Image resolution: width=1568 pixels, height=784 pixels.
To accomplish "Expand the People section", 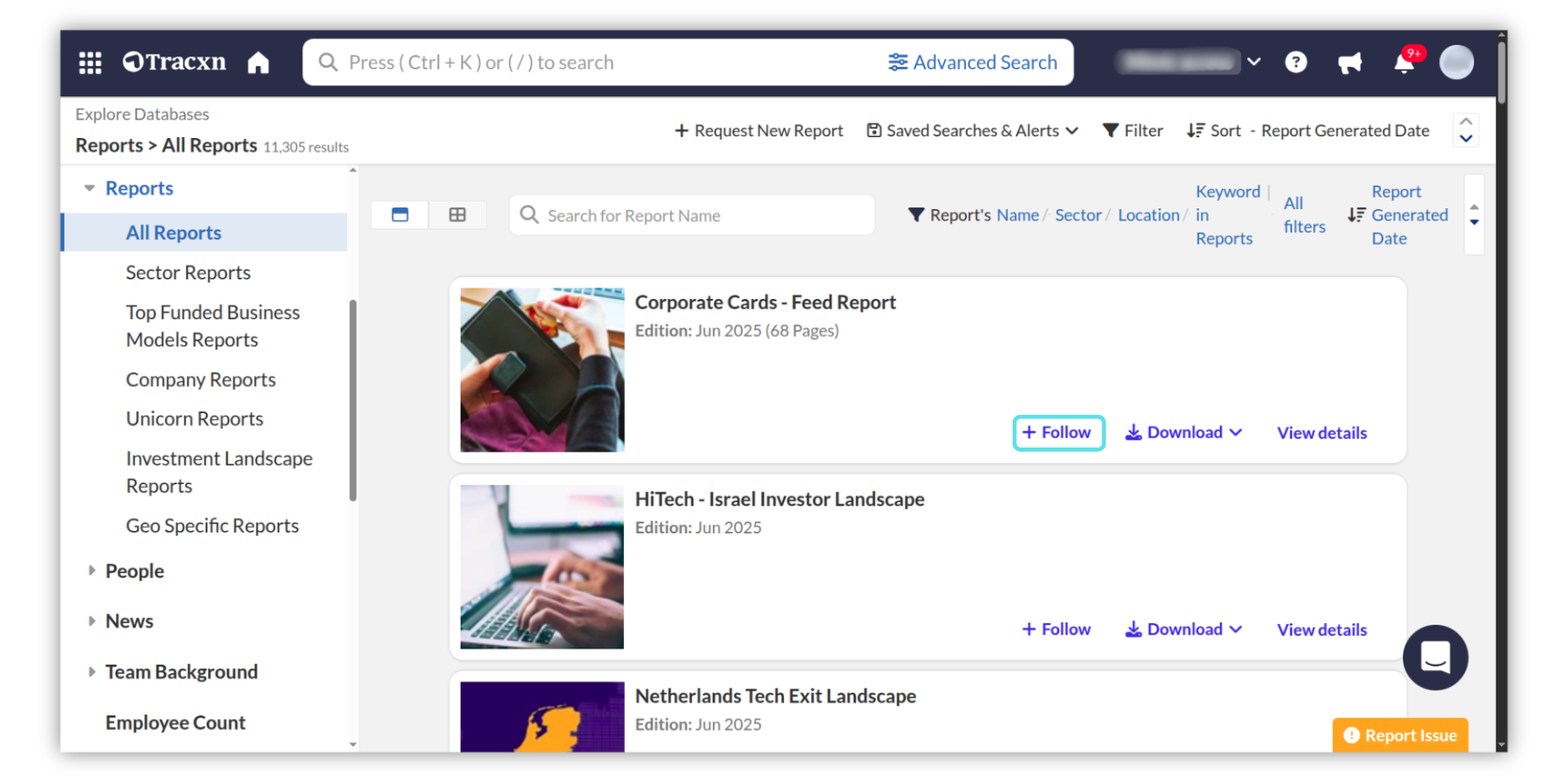I will 91,571.
